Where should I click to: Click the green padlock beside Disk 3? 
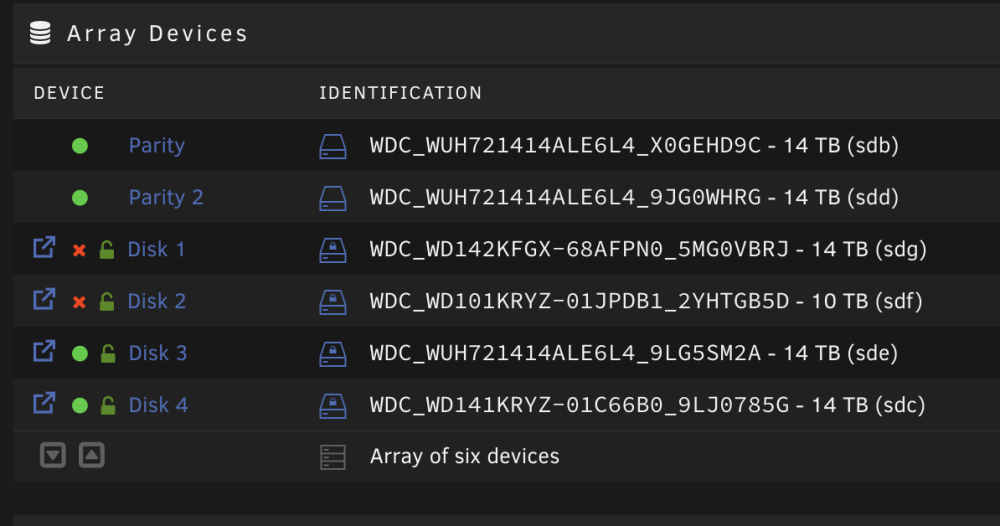108,353
